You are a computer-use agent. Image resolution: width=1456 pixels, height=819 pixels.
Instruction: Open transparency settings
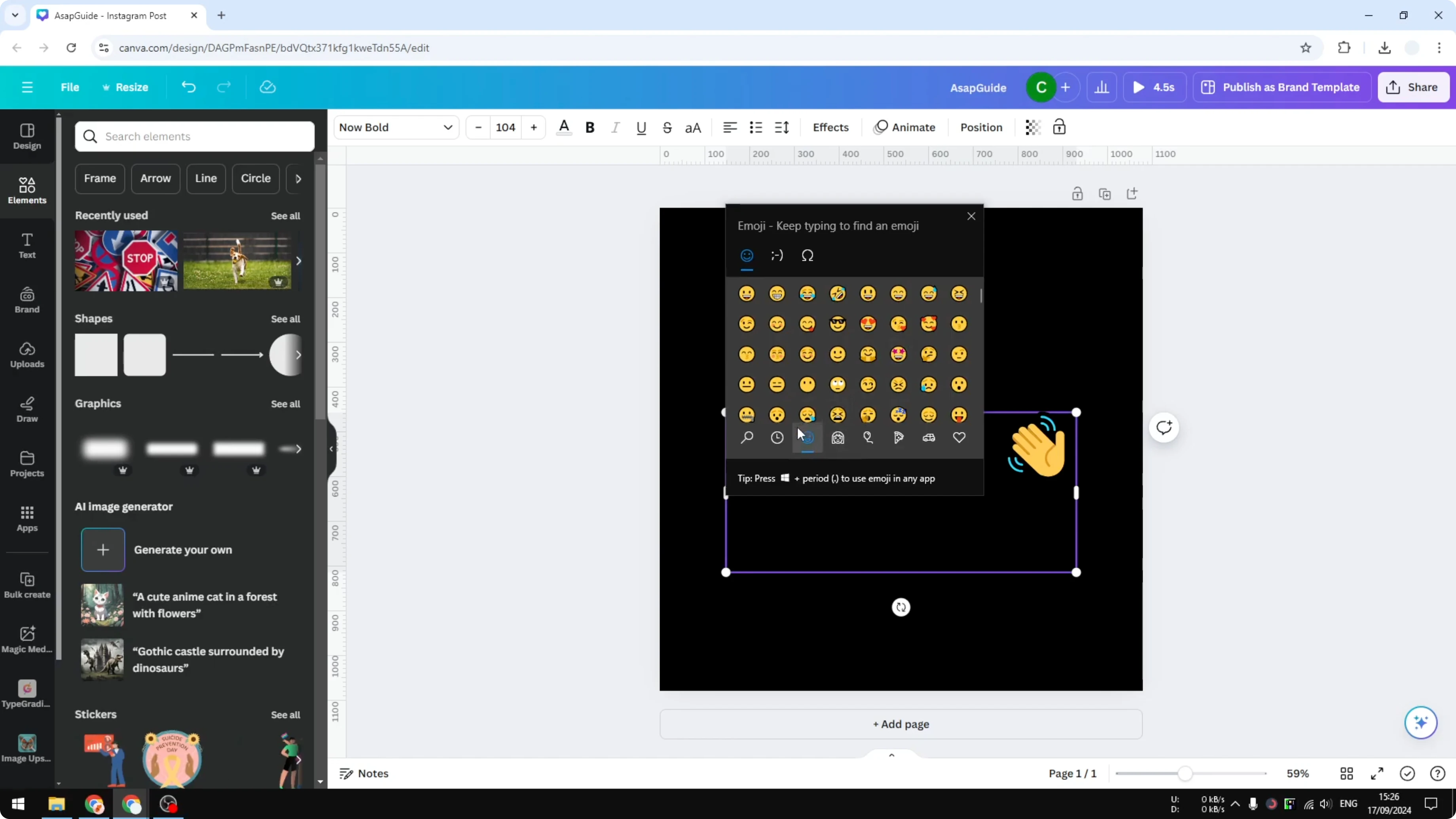pos(1033,127)
